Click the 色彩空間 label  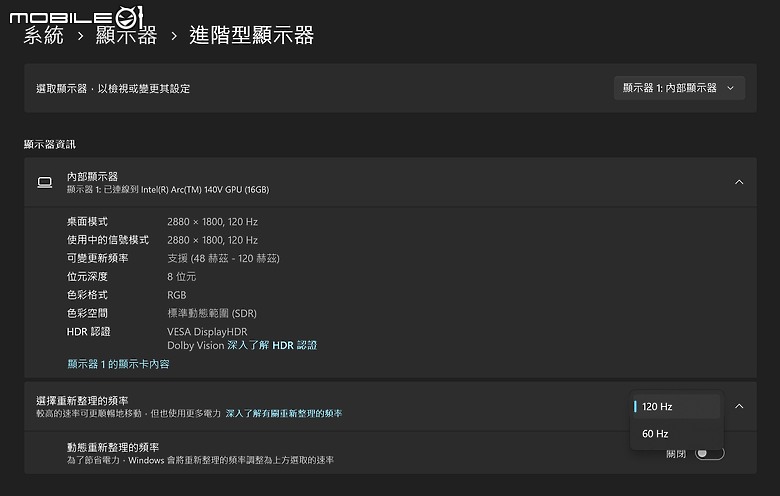coord(87,313)
